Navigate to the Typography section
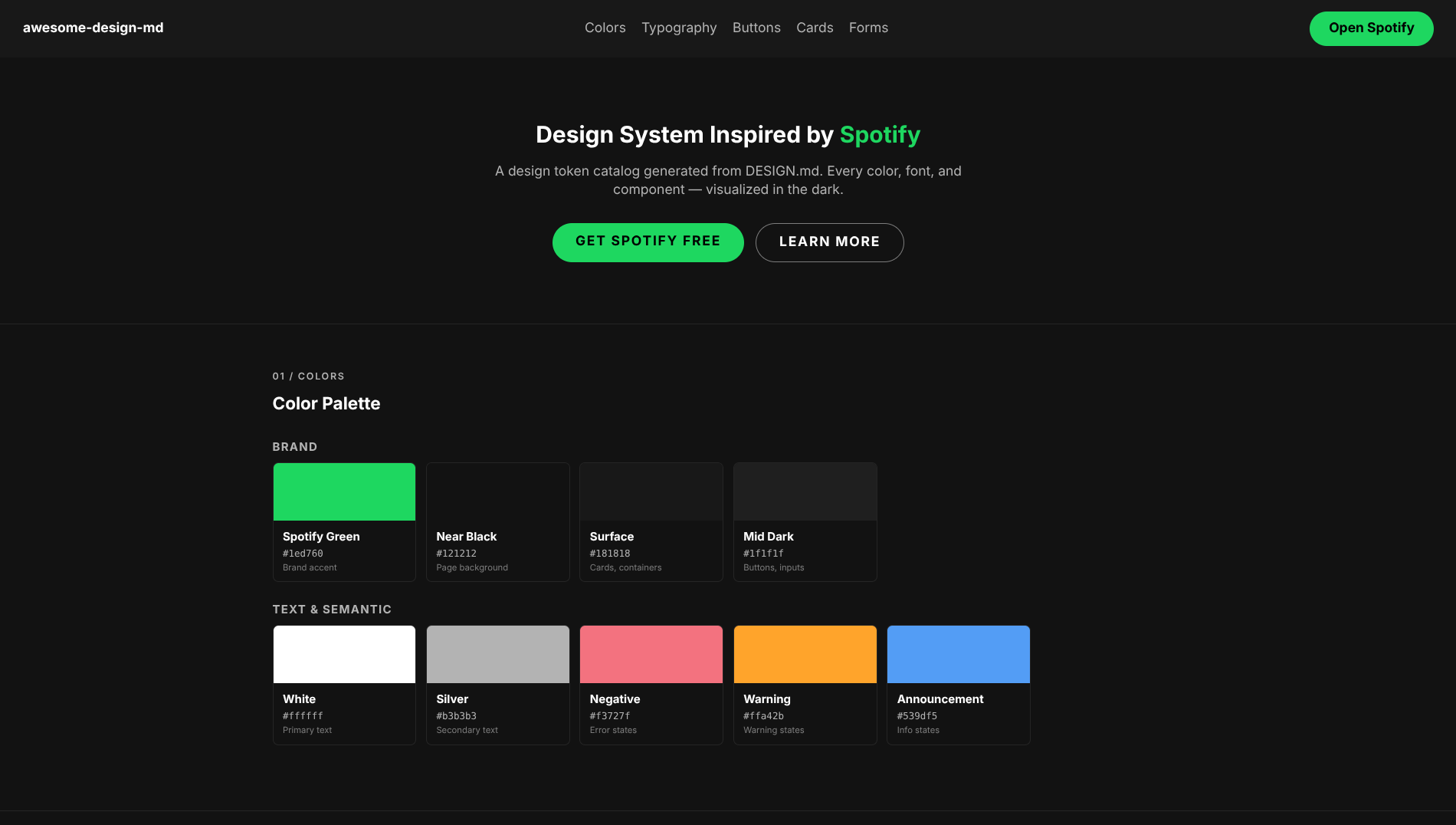This screenshot has height=825, width=1456. (x=679, y=28)
